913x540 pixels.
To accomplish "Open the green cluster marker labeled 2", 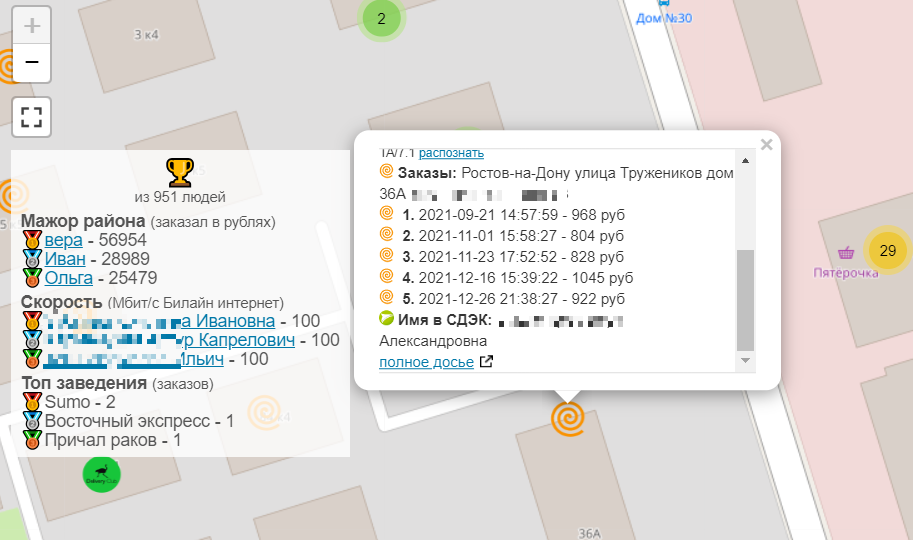I will point(381,19).
